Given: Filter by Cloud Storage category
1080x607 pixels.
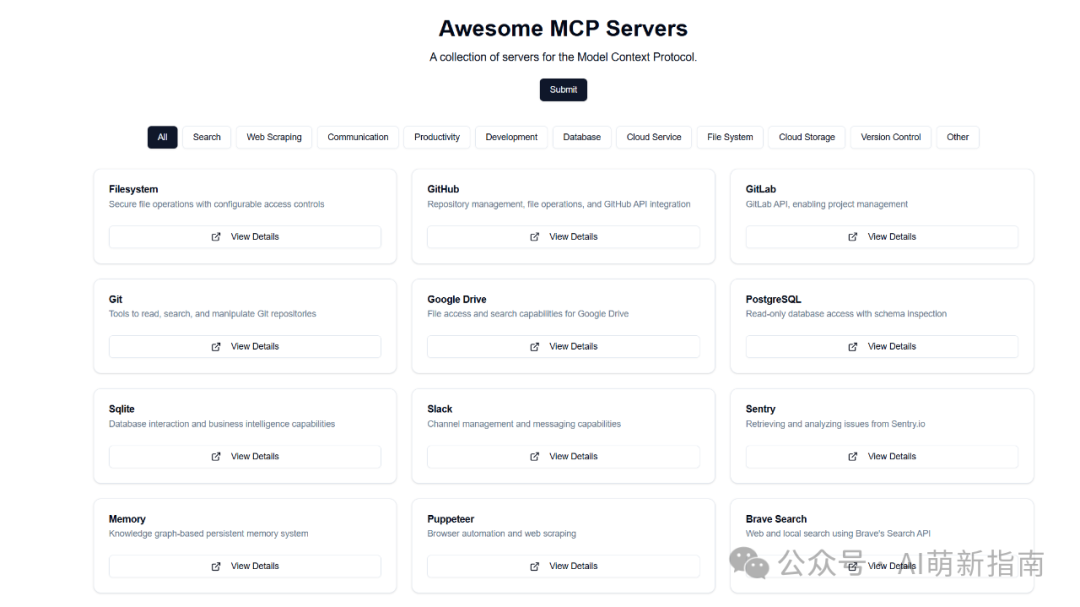Looking at the screenshot, I should pyautogui.click(x=806, y=137).
